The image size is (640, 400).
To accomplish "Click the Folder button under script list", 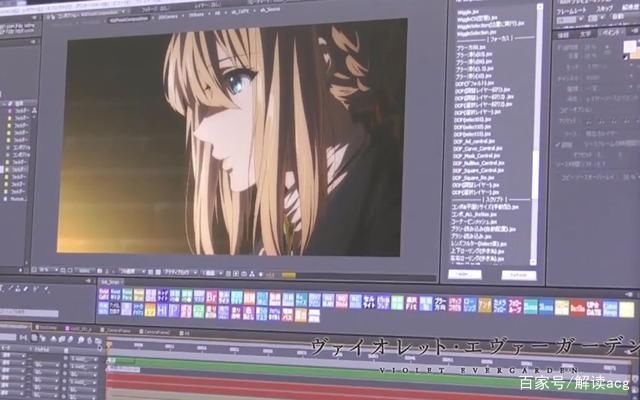I will pyautogui.click(x=464, y=274).
